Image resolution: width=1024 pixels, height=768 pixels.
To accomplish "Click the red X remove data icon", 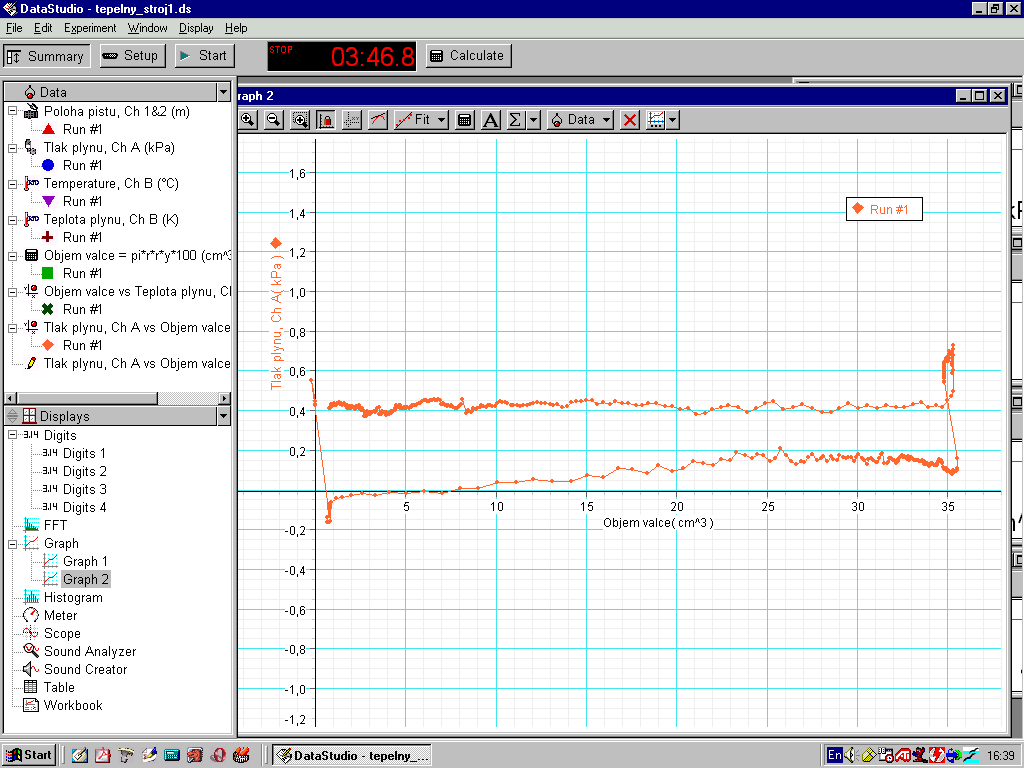I will point(630,120).
